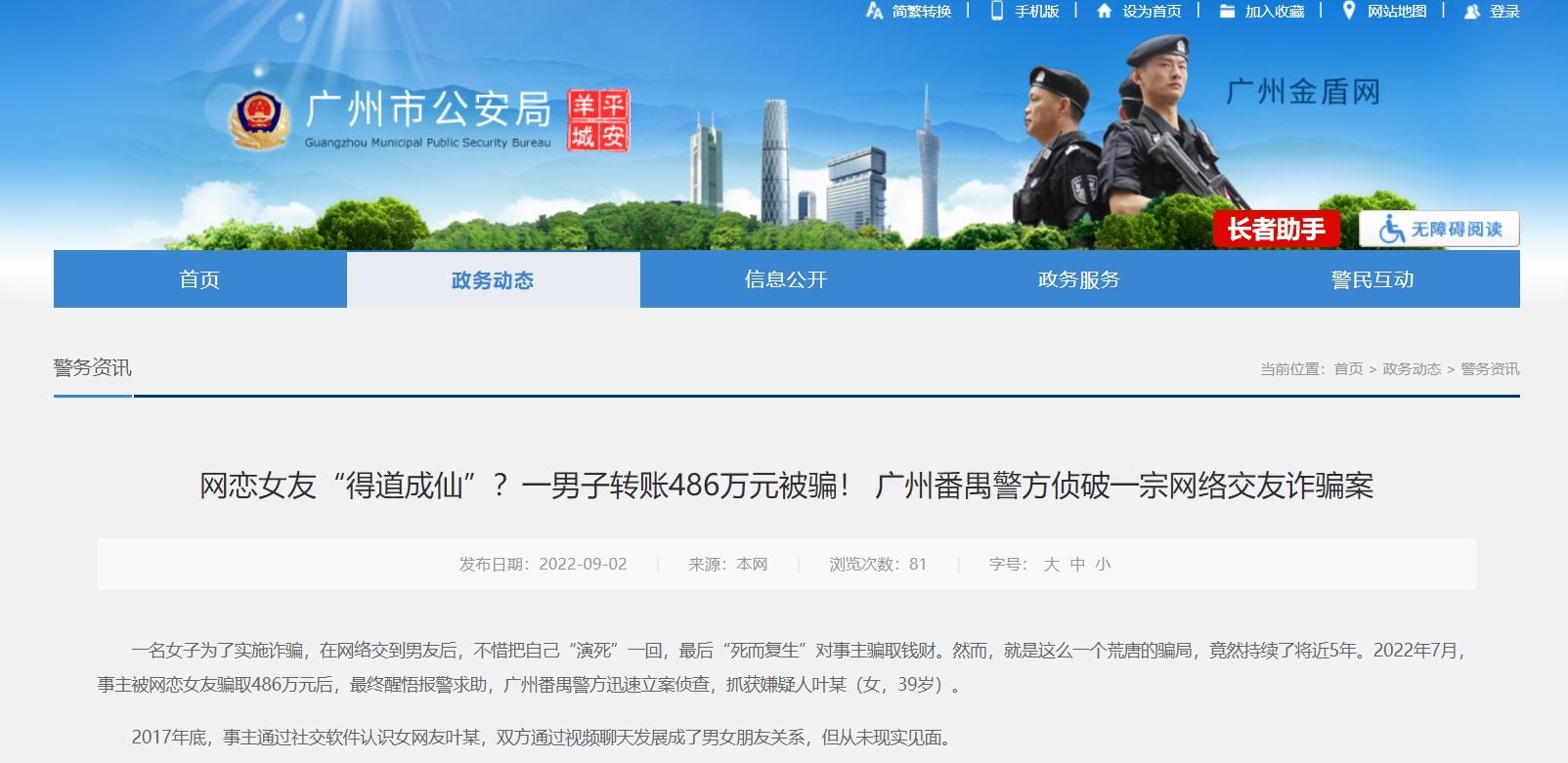The height and width of the screenshot is (763, 1568).
Task: Set font size to 中
Action: tap(1077, 565)
